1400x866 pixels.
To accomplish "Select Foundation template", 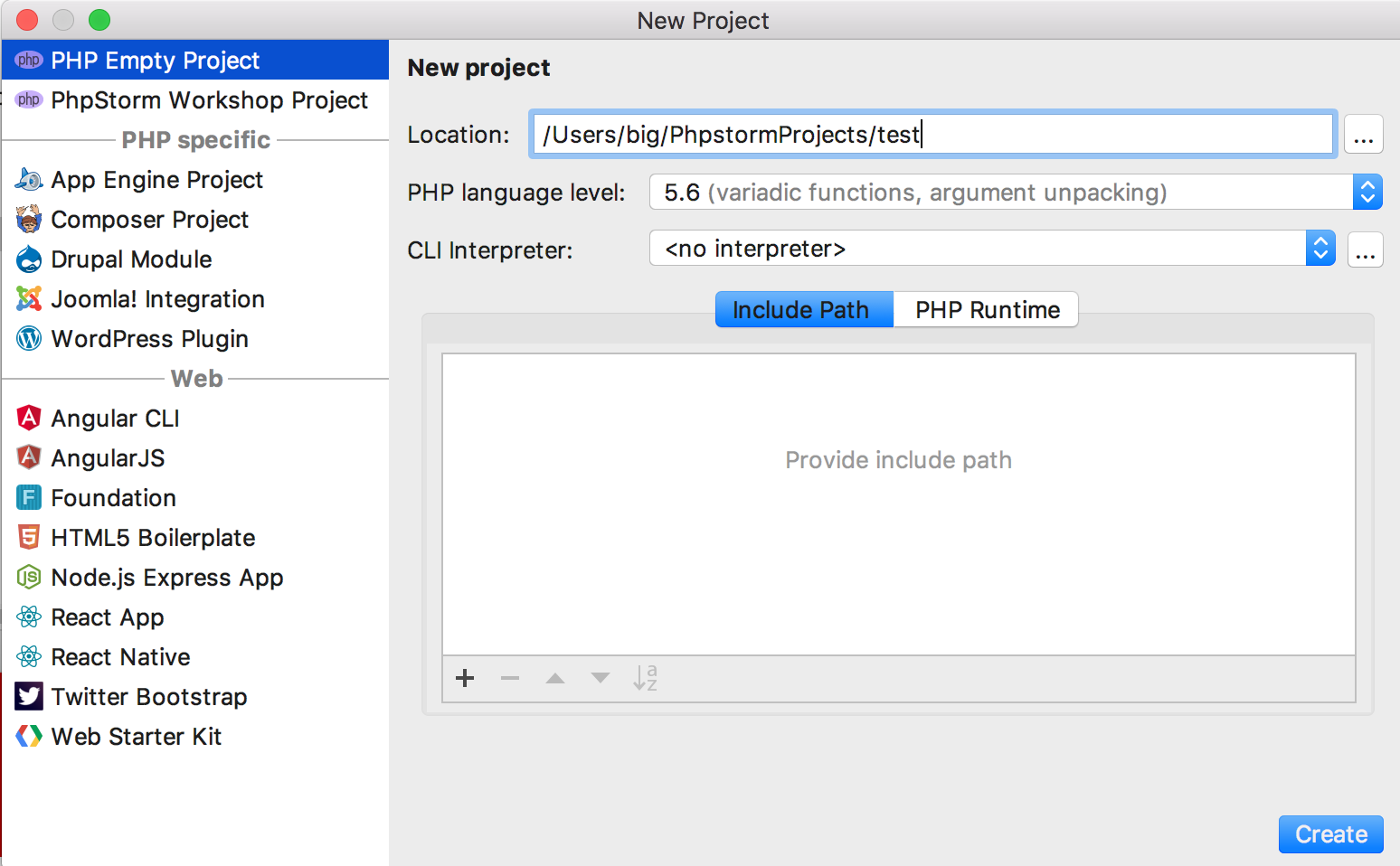I will click(195, 497).
